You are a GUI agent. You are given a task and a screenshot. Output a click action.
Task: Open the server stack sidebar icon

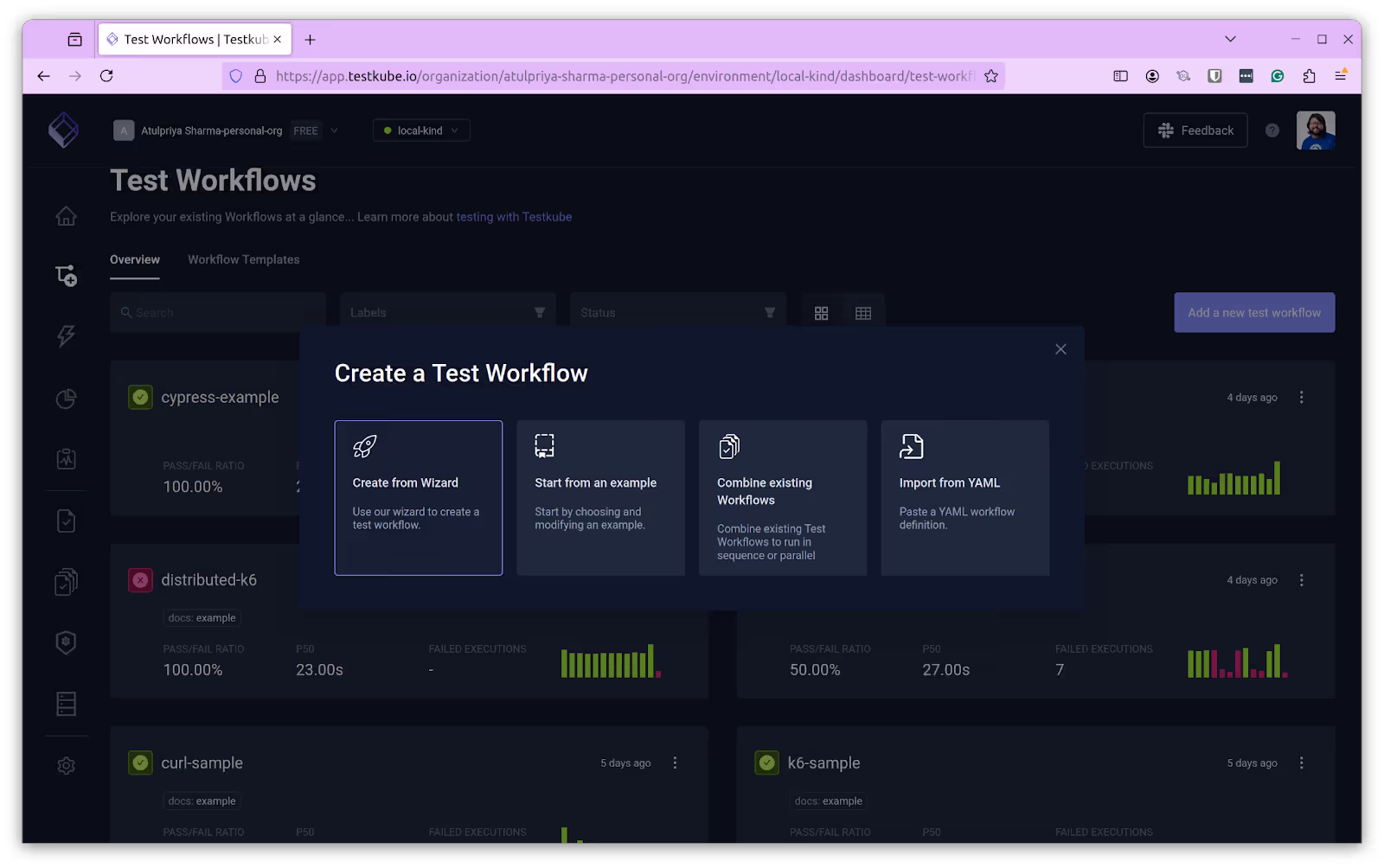67,704
